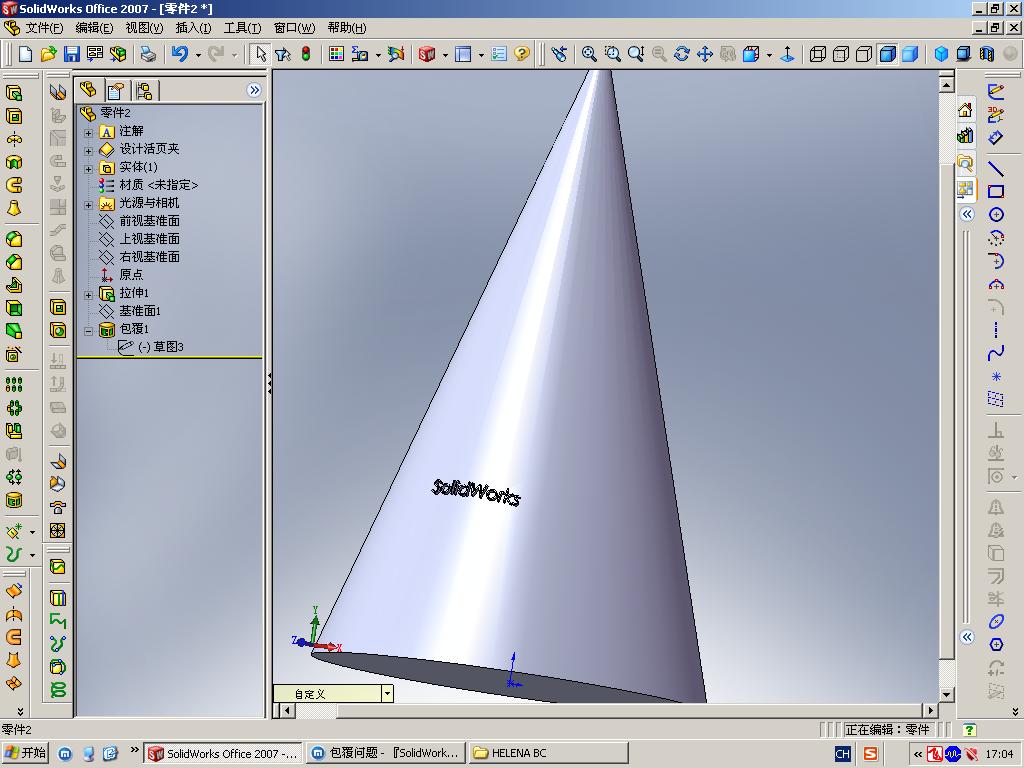This screenshot has width=1024, height=768.
Task: Expand the 光源与相机 folder
Action: tap(88, 205)
